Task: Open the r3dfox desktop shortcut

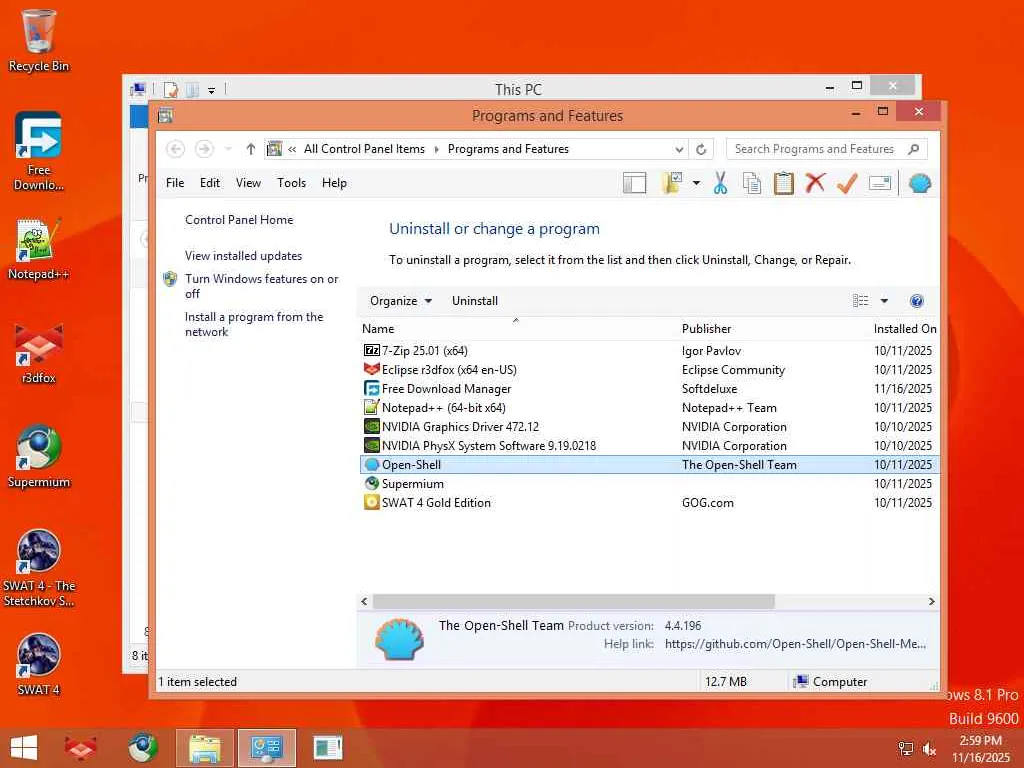Action: pos(39,353)
